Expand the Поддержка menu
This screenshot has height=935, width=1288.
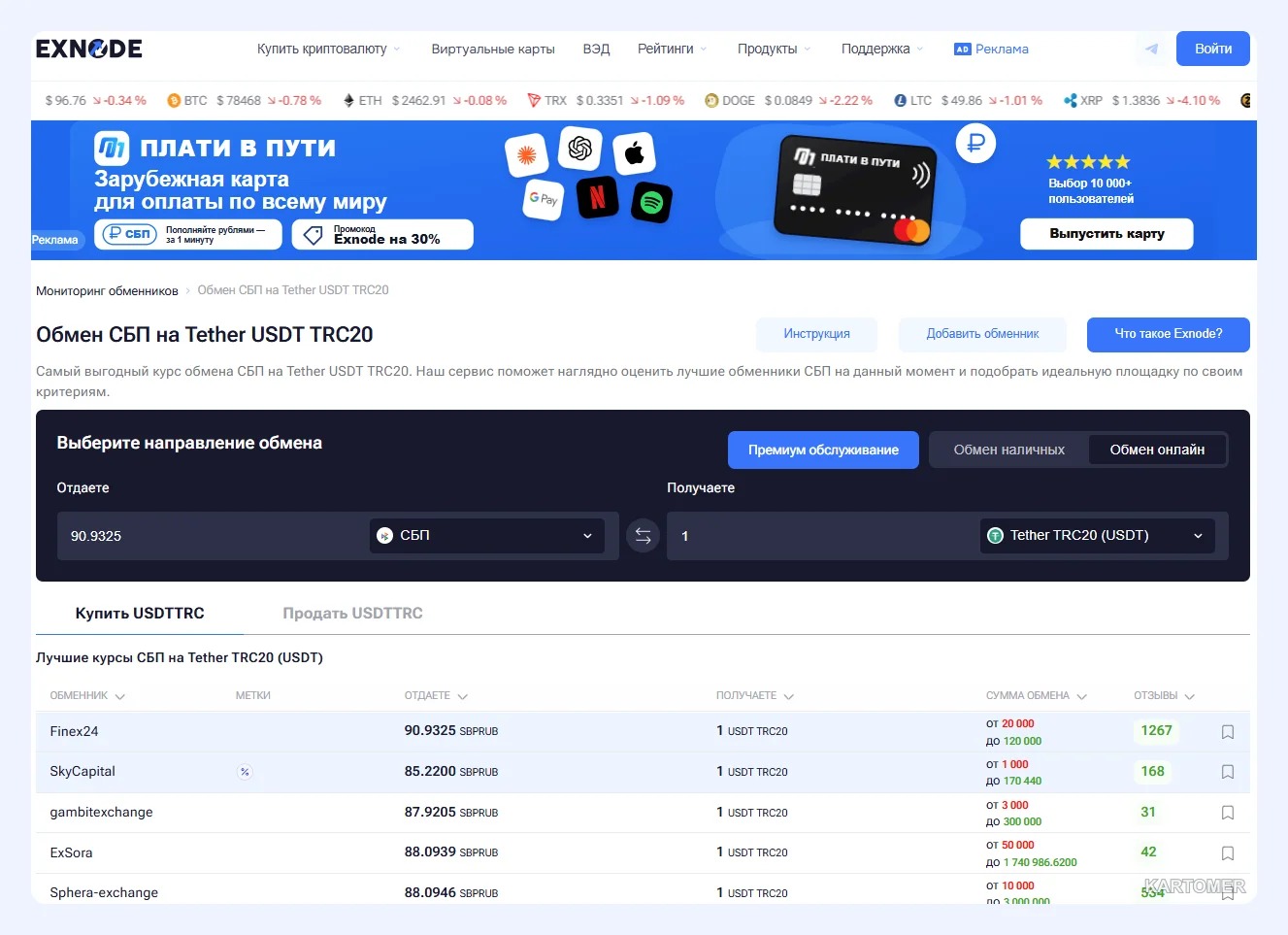point(882,49)
